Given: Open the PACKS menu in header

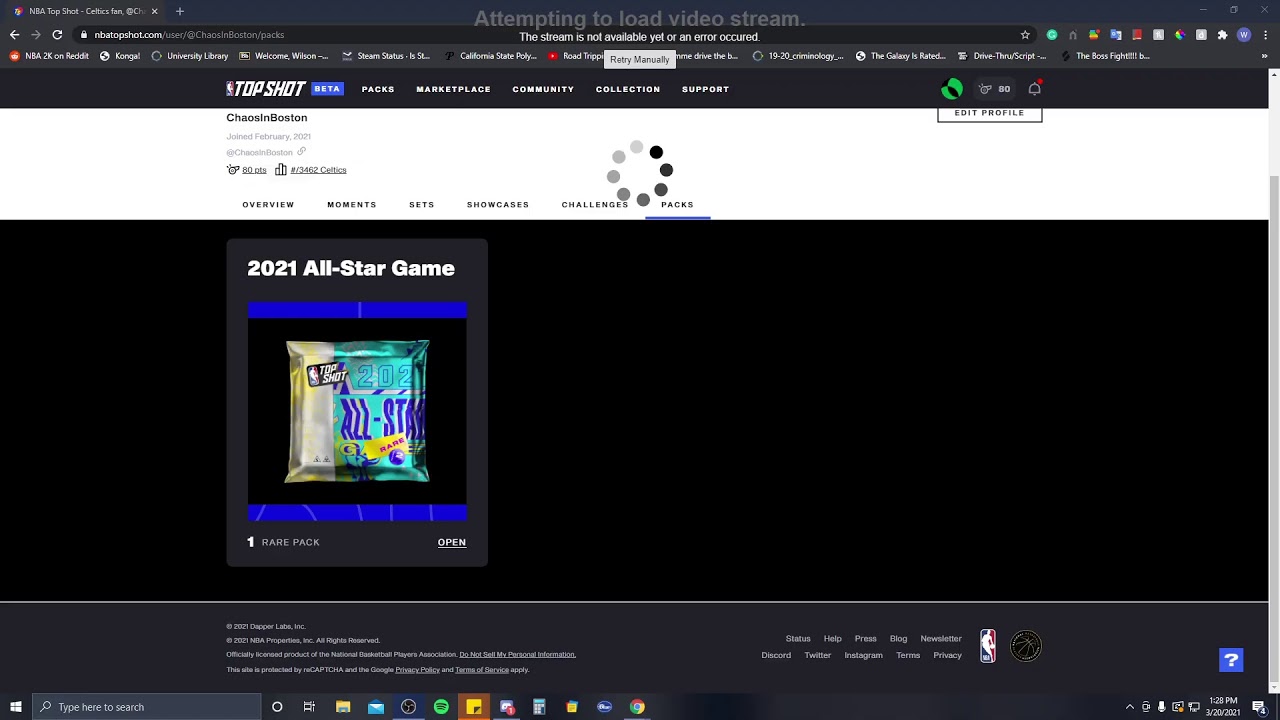Looking at the screenshot, I should 378,89.
